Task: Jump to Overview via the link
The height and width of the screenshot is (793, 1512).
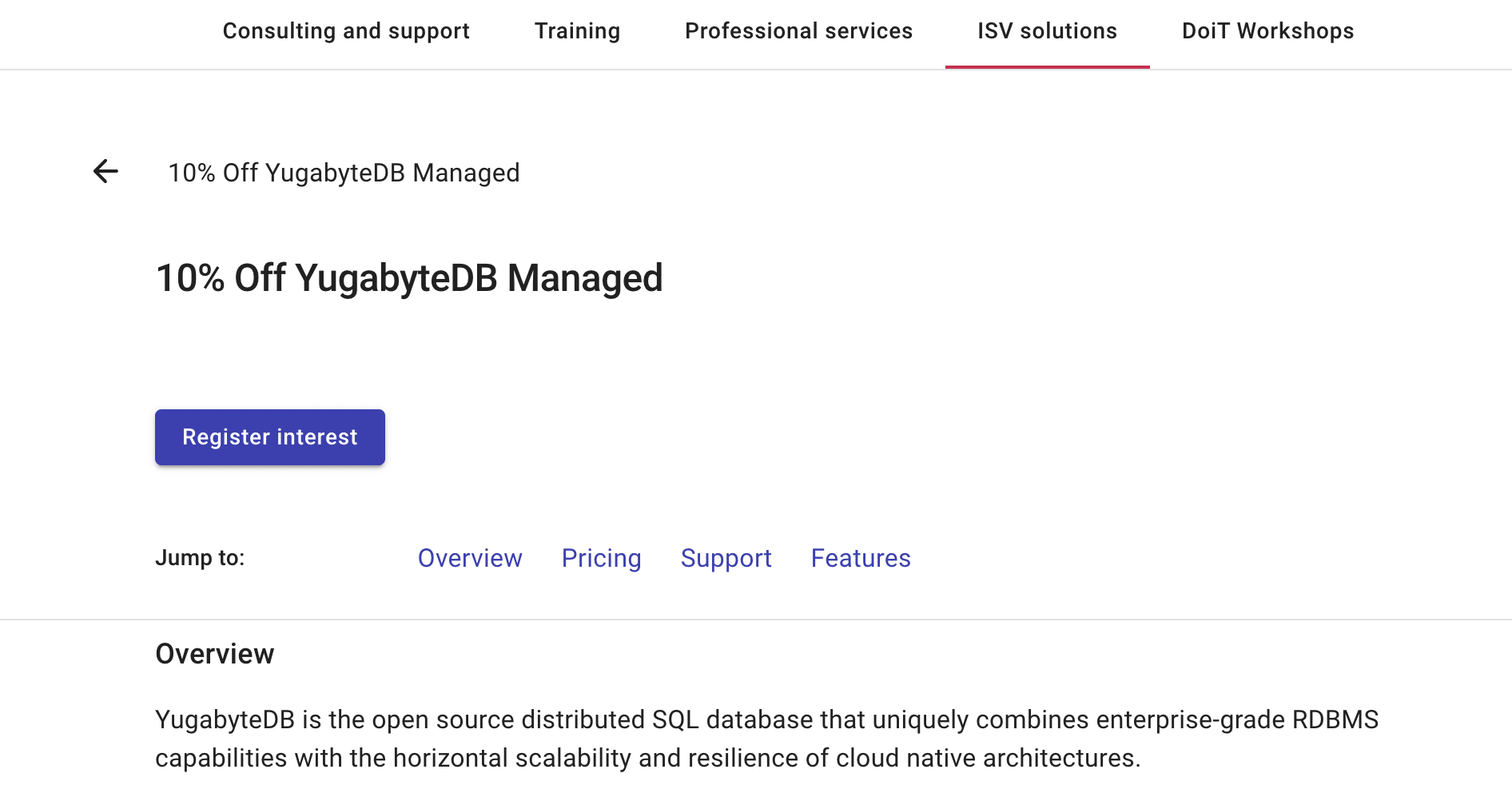Action: click(470, 558)
